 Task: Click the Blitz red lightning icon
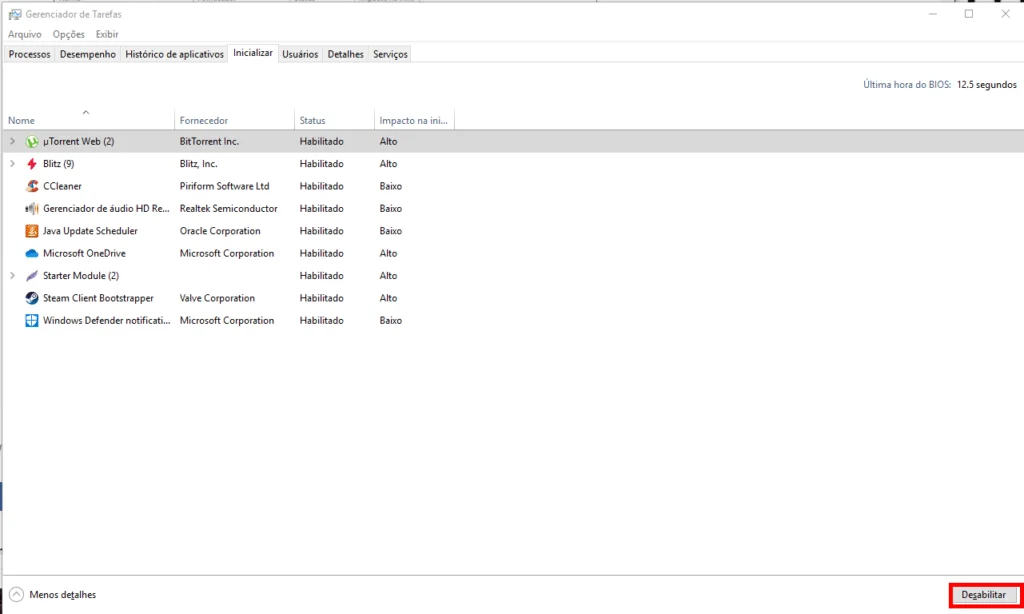(31, 163)
